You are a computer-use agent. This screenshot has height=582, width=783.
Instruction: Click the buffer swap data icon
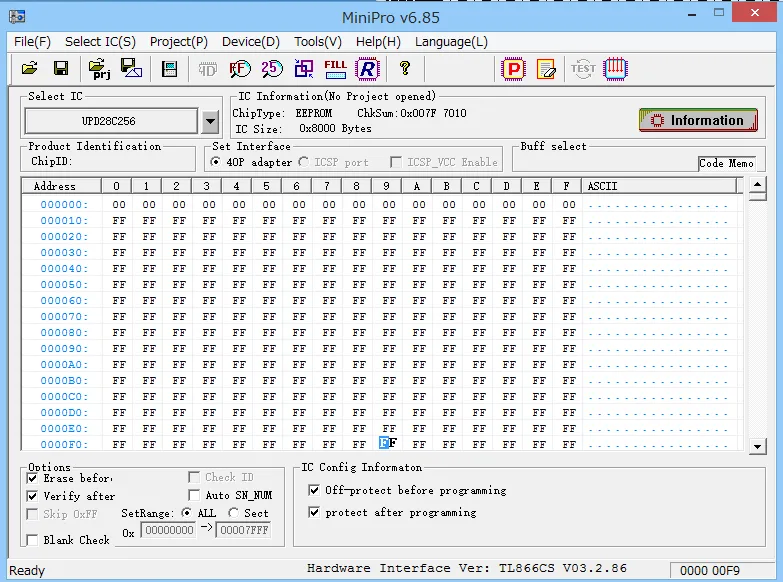point(304,68)
